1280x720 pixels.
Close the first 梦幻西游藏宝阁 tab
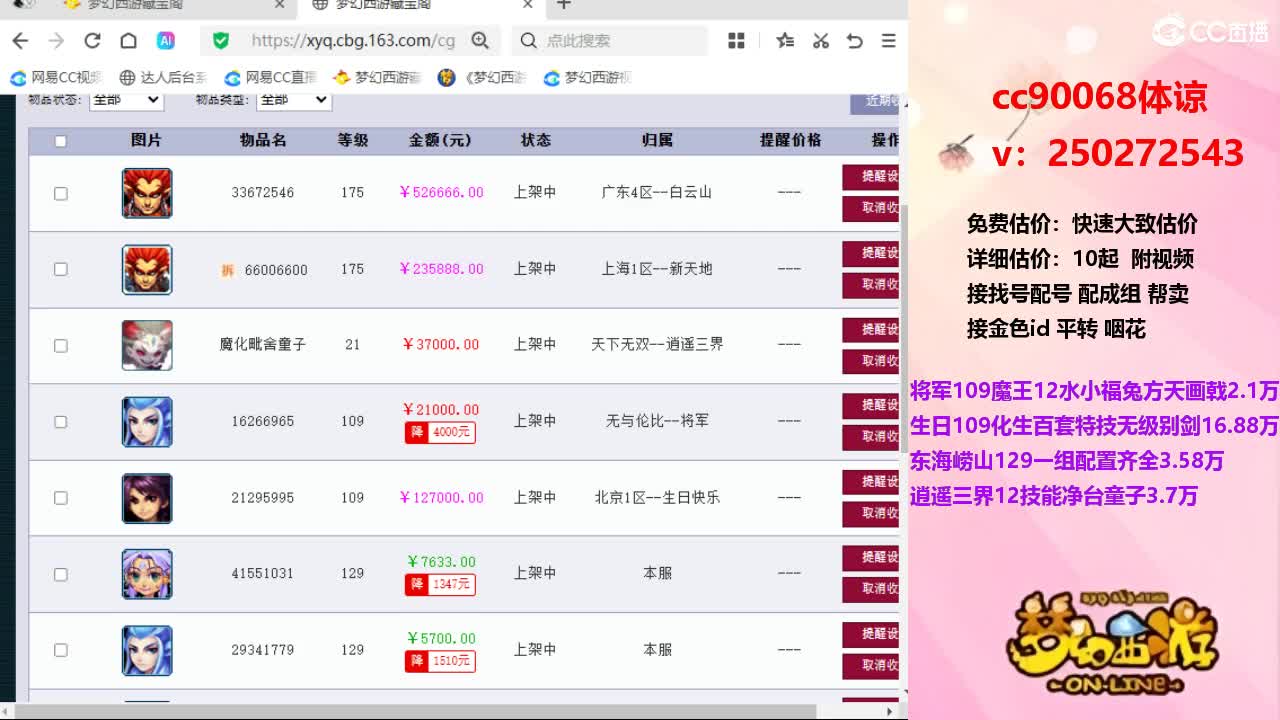click(x=280, y=5)
